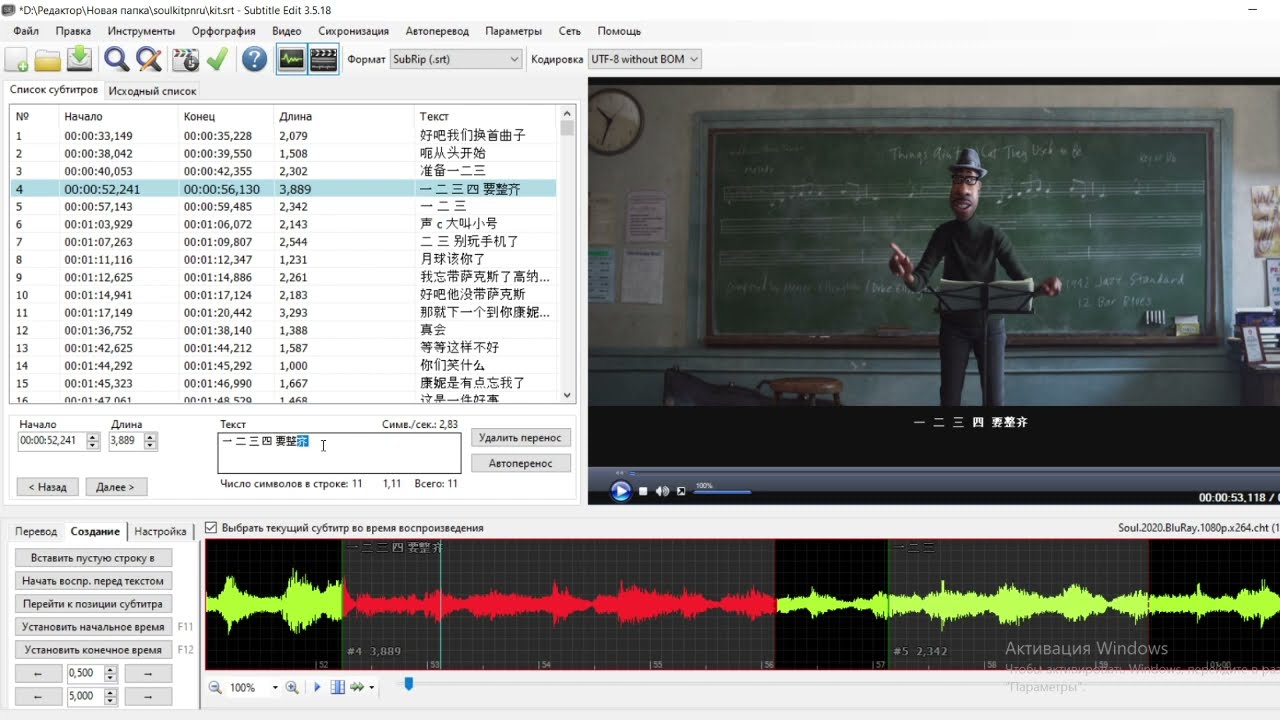Play the waveform selection with small blue arrow
This screenshot has width=1280, height=720.
coord(318,687)
